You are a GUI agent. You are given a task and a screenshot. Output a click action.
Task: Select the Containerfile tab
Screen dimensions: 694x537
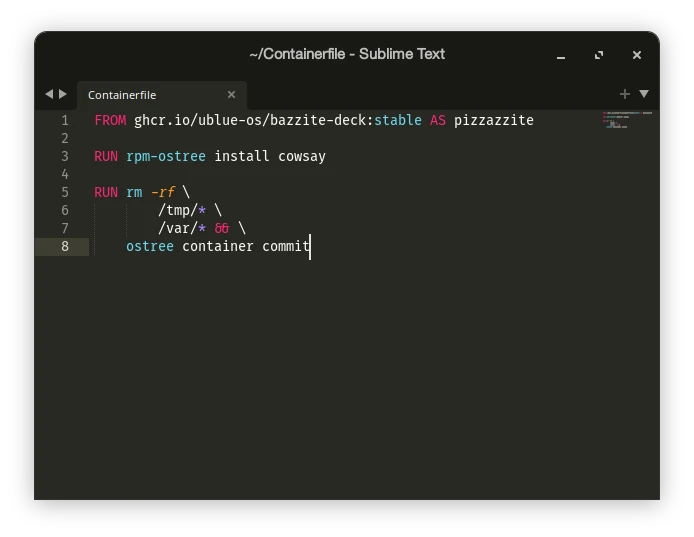[x=162, y=95]
